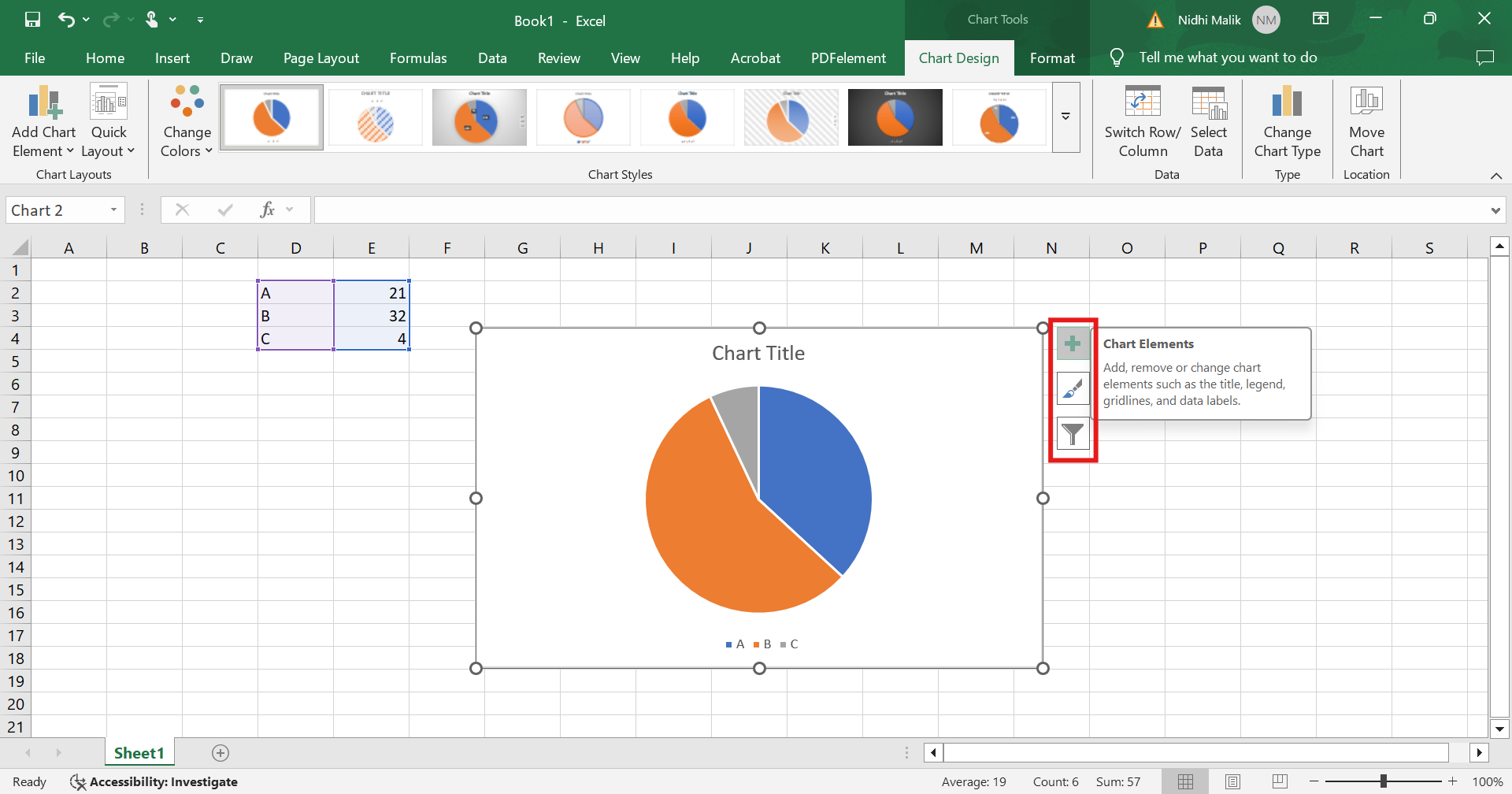Open the Comments speech bubble icon
1512x794 pixels.
(1484, 58)
